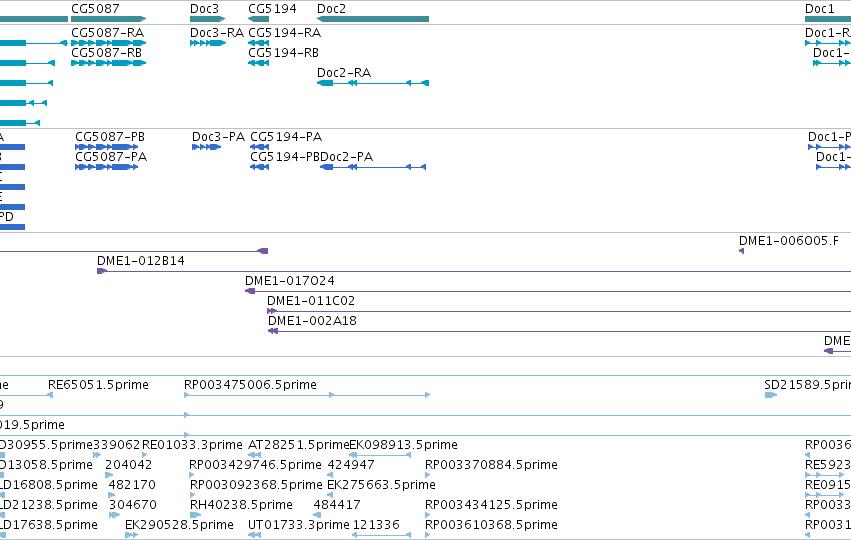Screen dimensions: 851x540
Task: Click the RH40238.5prime EST glyph
Action: pos(195,514)
